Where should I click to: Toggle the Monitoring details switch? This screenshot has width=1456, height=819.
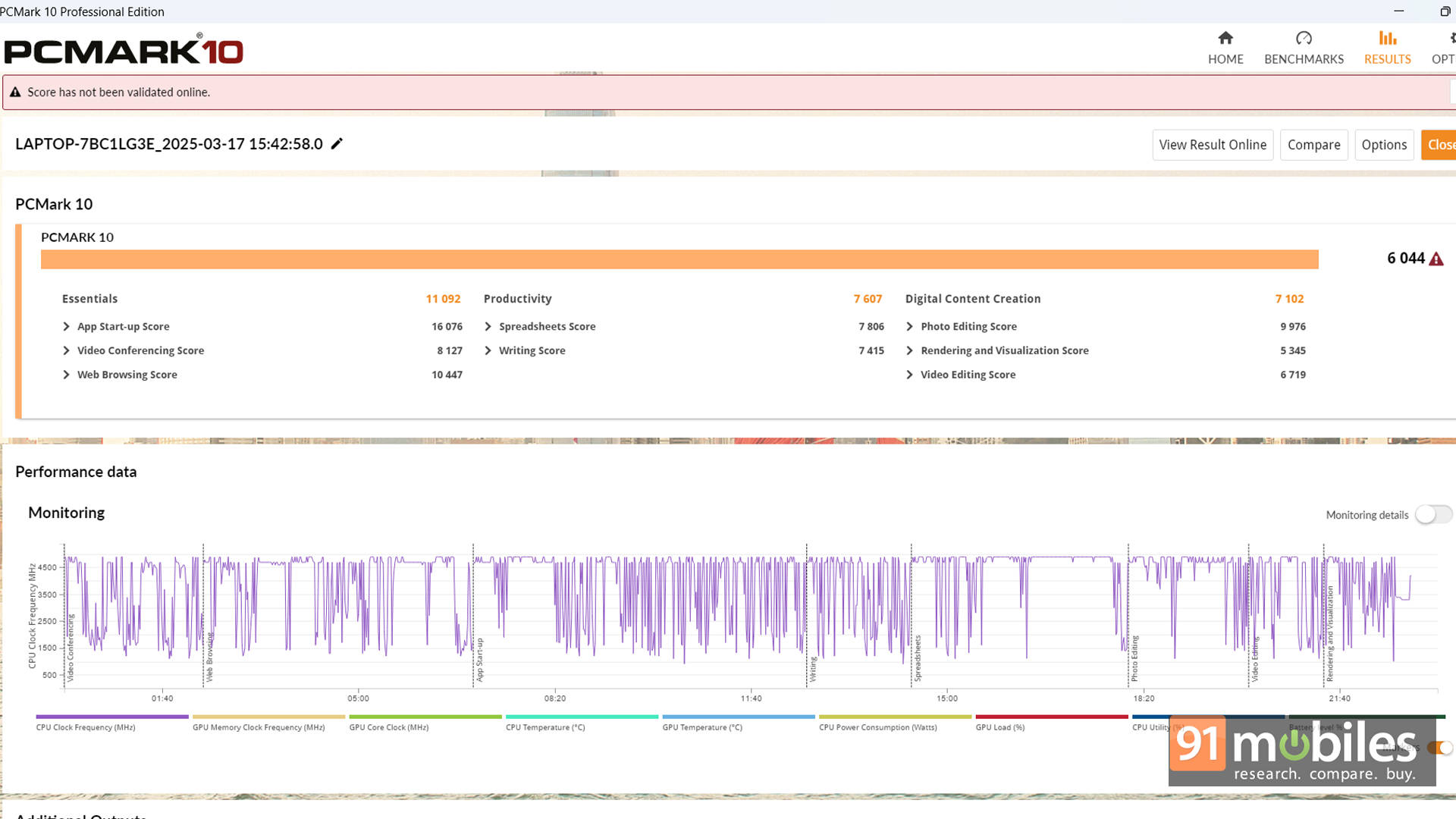[x=1433, y=514]
